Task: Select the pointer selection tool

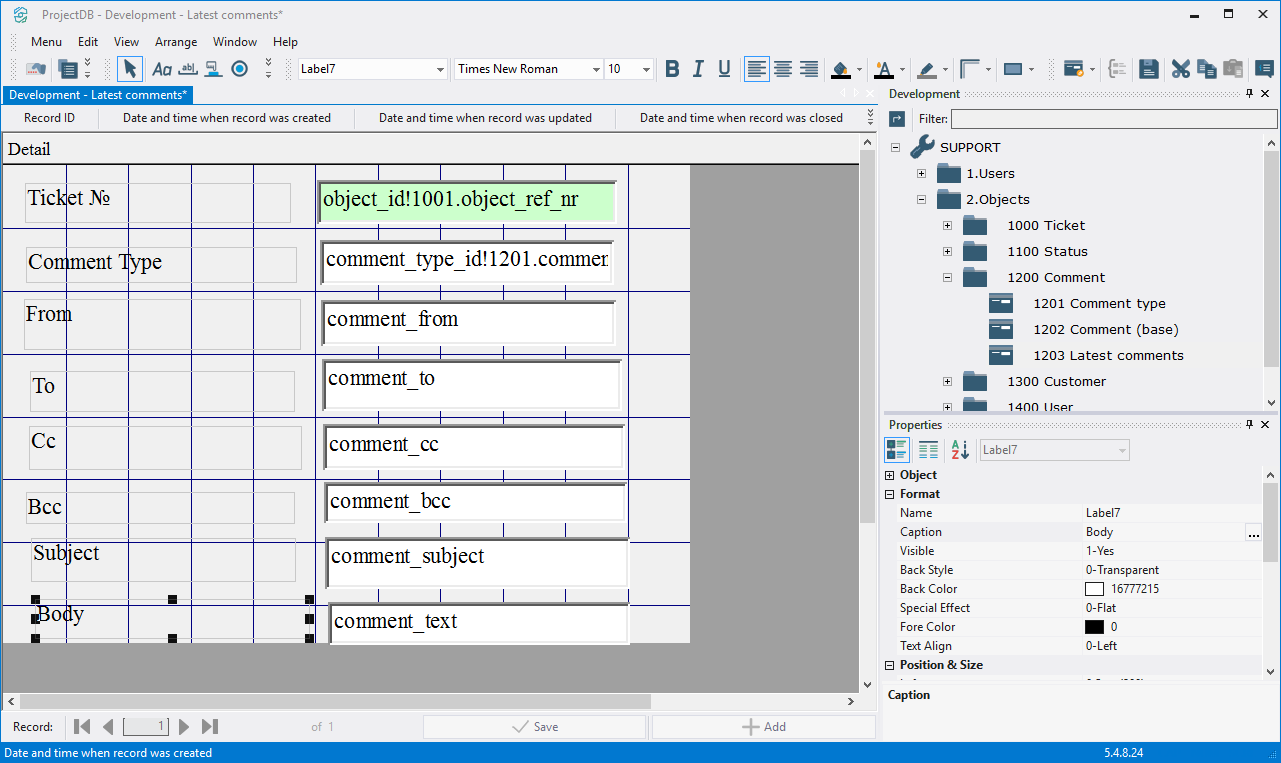Action: pos(129,69)
